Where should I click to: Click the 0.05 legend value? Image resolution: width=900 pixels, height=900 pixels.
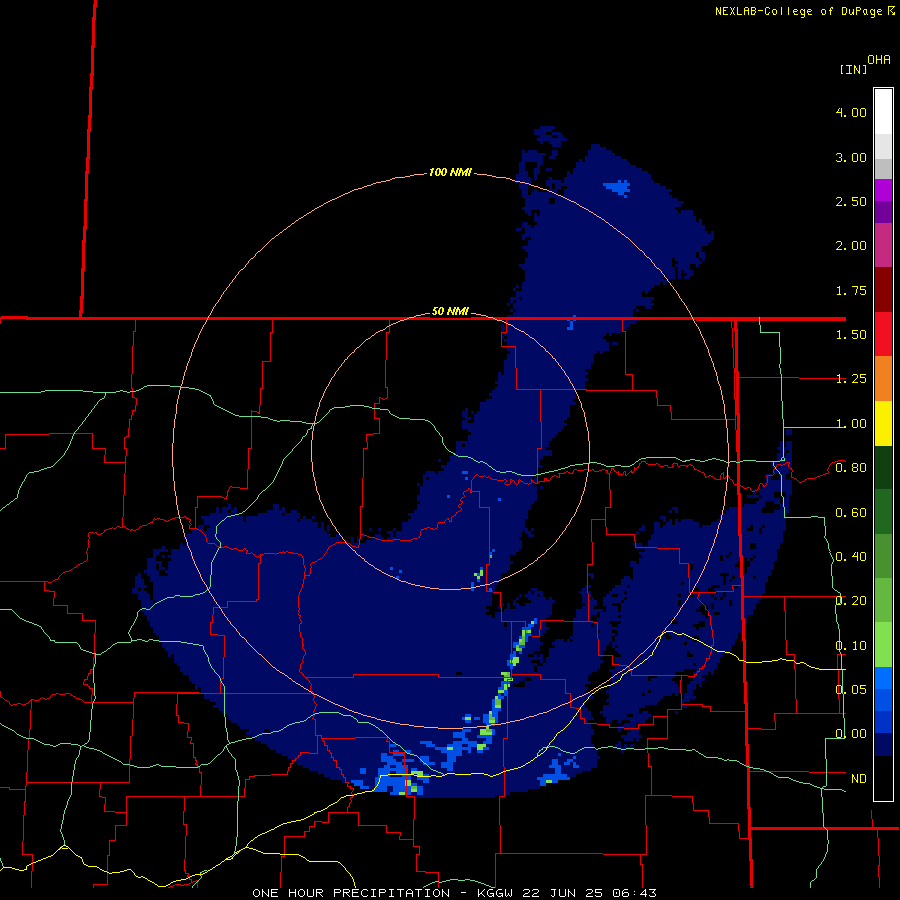[851, 689]
